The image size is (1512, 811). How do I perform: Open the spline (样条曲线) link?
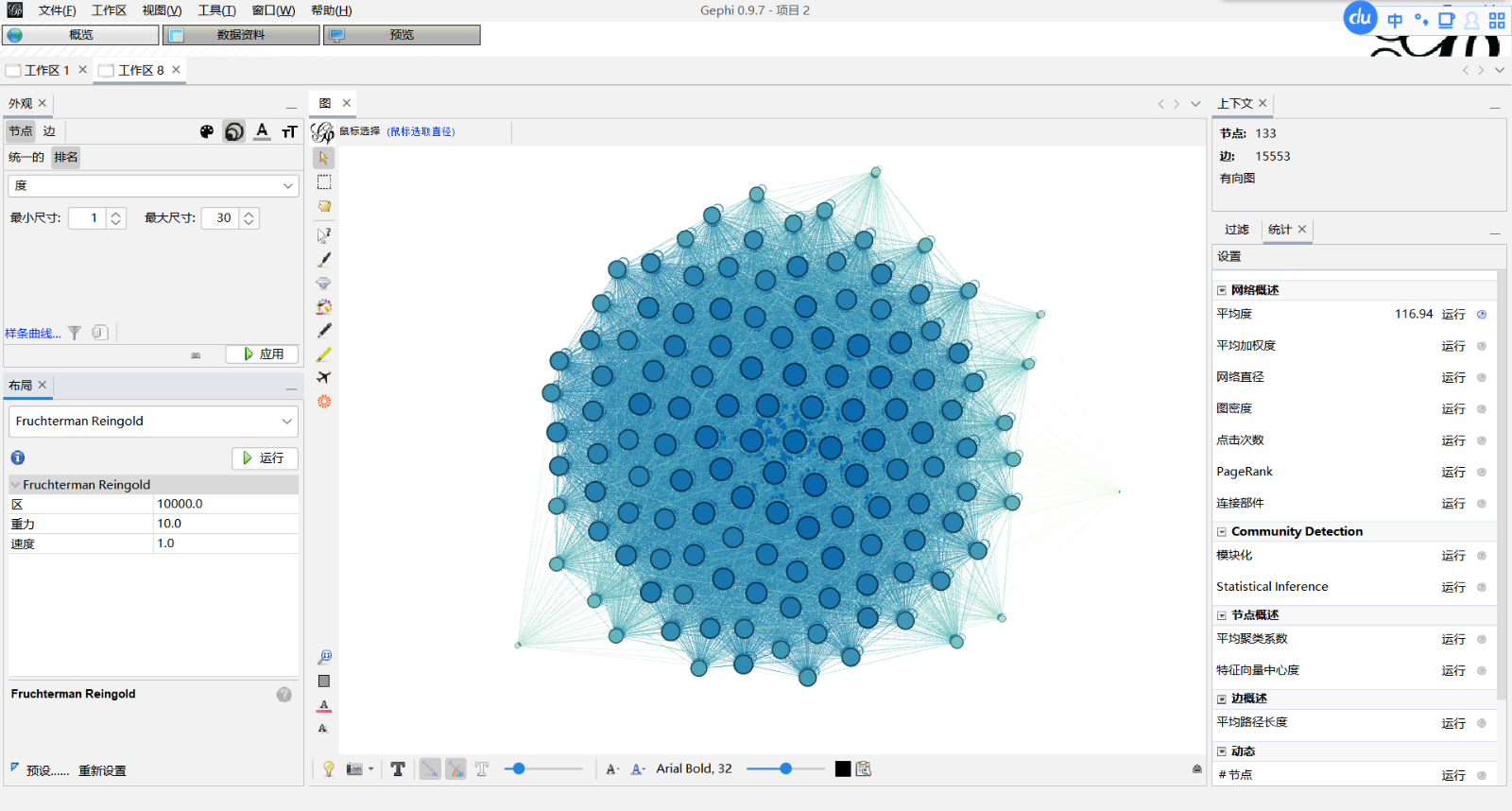click(x=32, y=333)
